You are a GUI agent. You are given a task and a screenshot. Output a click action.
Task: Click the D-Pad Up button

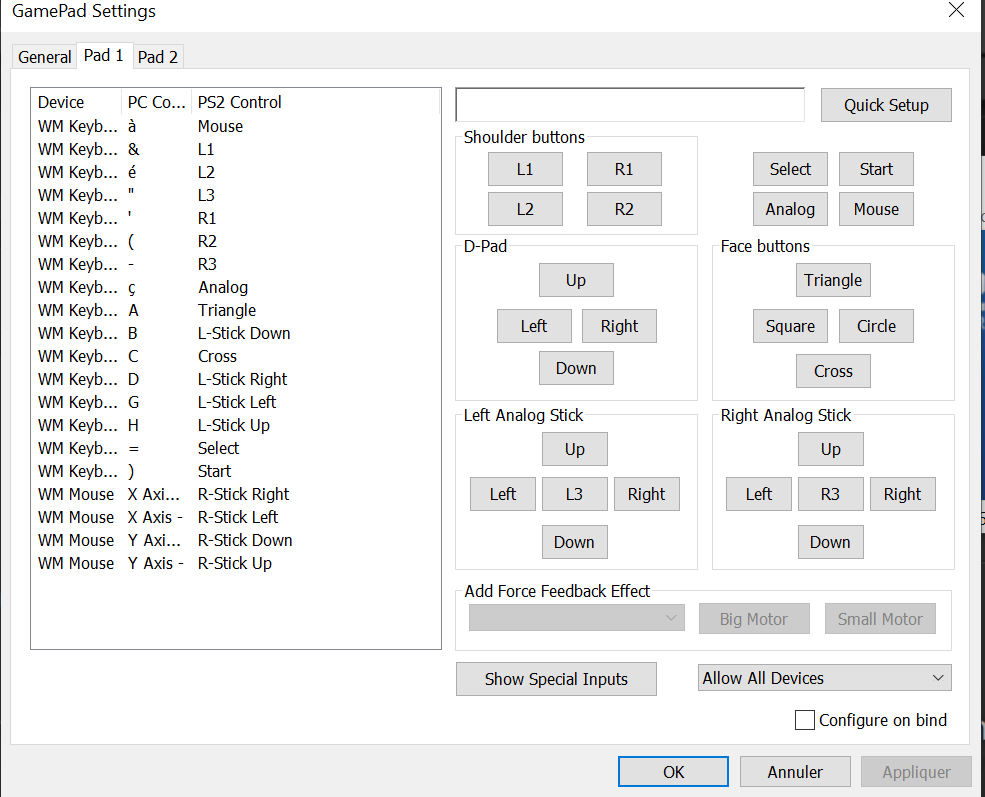[576, 280]
